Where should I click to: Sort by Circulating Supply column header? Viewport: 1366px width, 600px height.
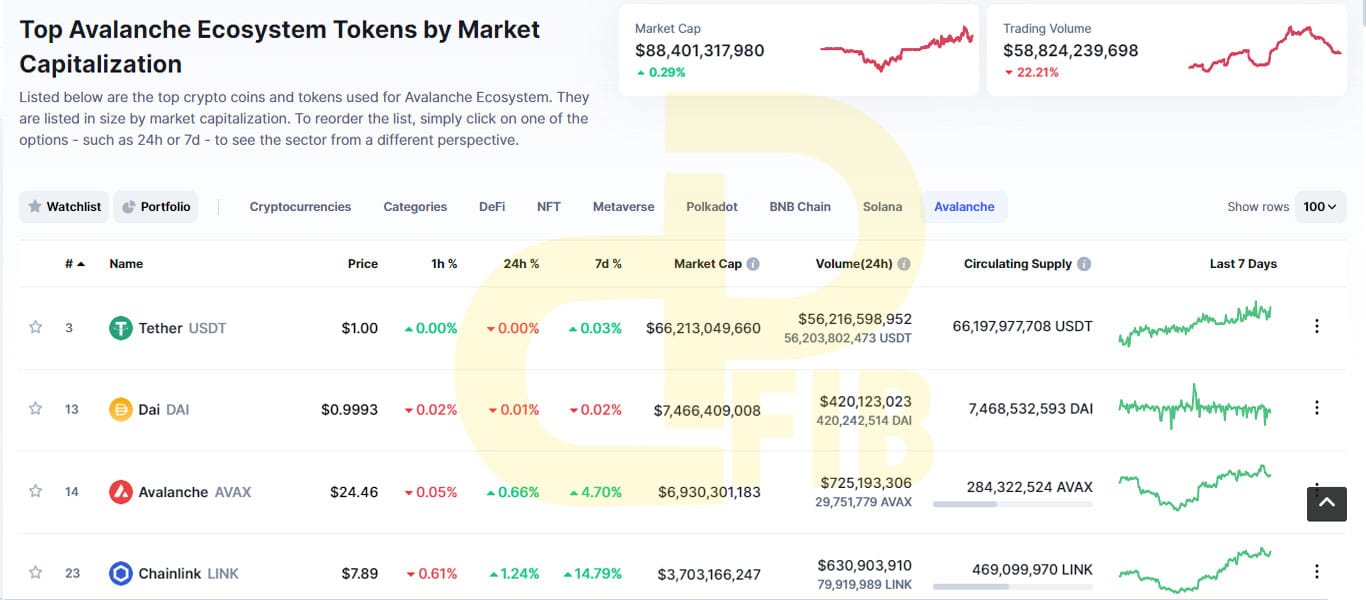tap(1018, 264)
